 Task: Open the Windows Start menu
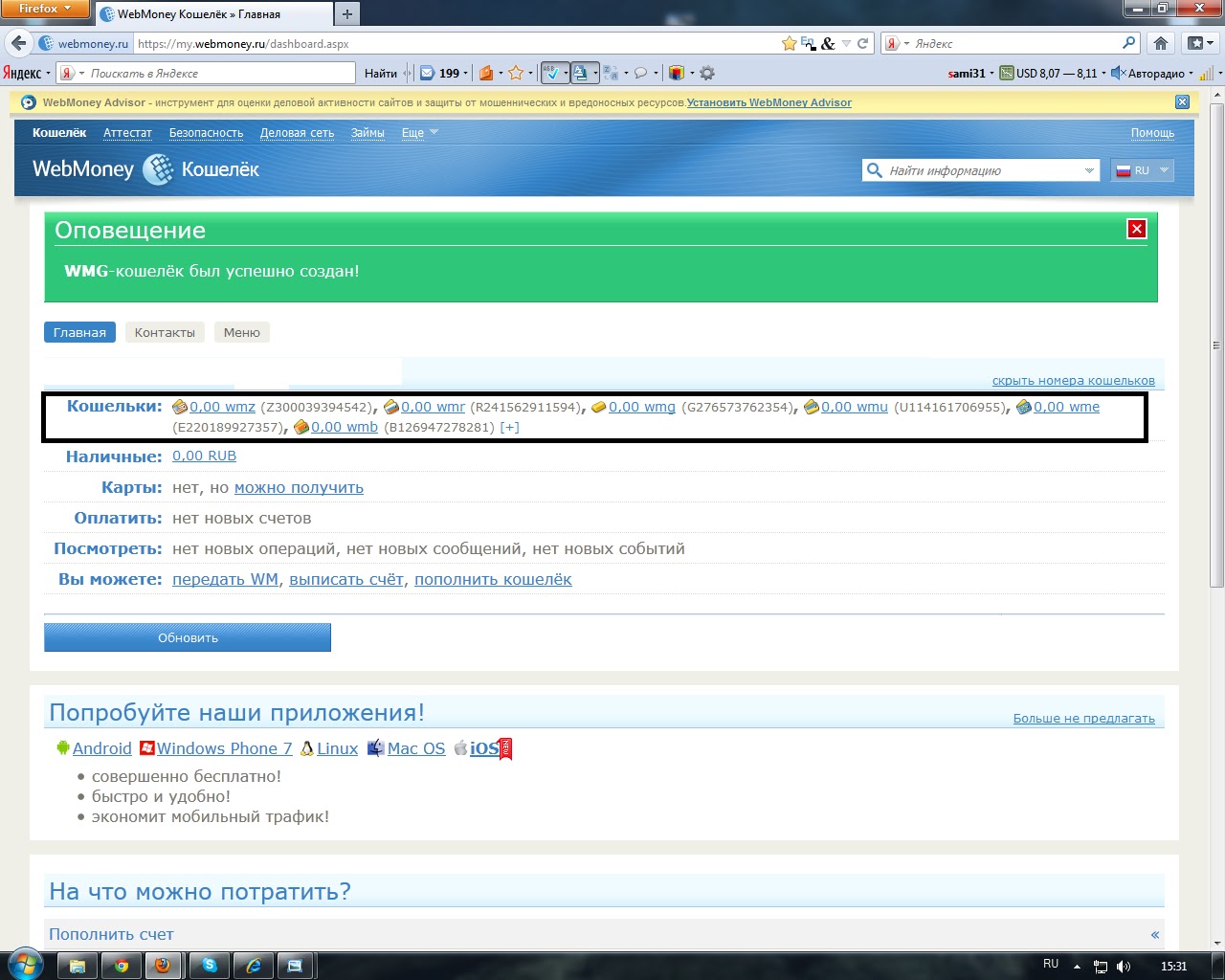point(26,965)
